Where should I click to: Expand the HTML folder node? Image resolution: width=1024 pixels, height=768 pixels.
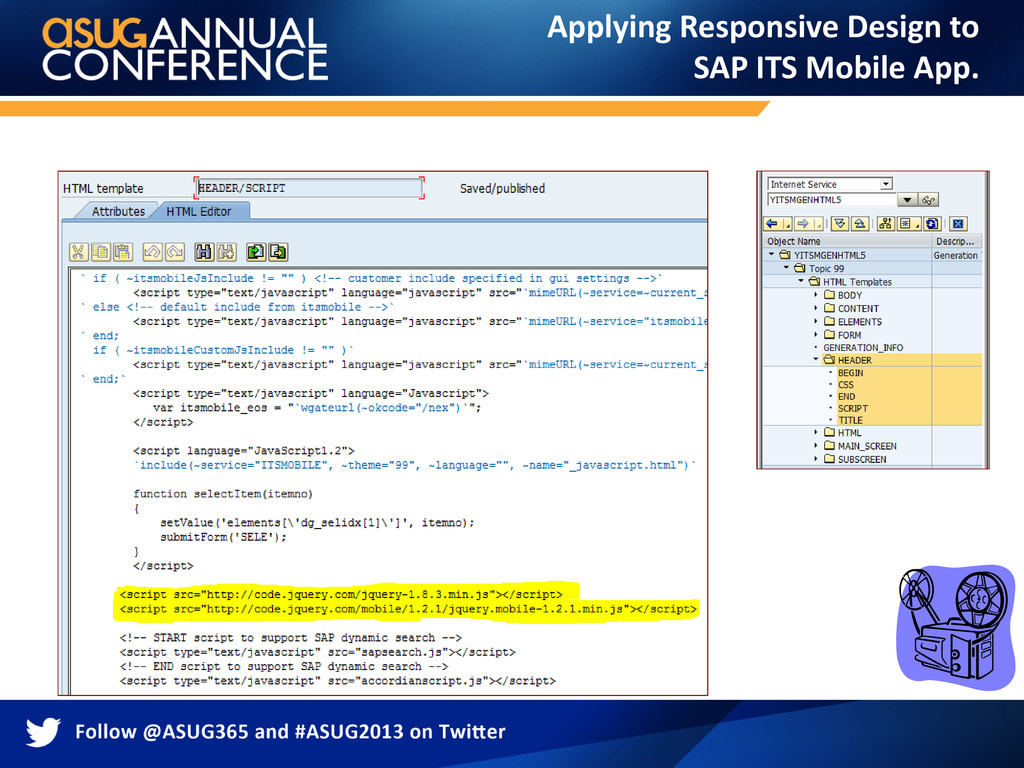click(816, 432)
